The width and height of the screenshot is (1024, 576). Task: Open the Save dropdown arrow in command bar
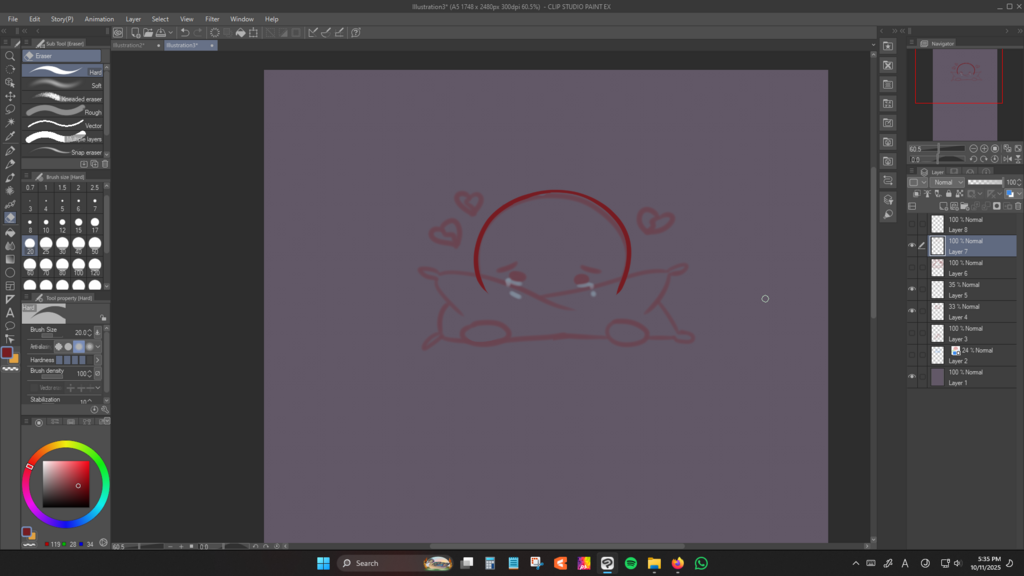(x=170, y=32)
